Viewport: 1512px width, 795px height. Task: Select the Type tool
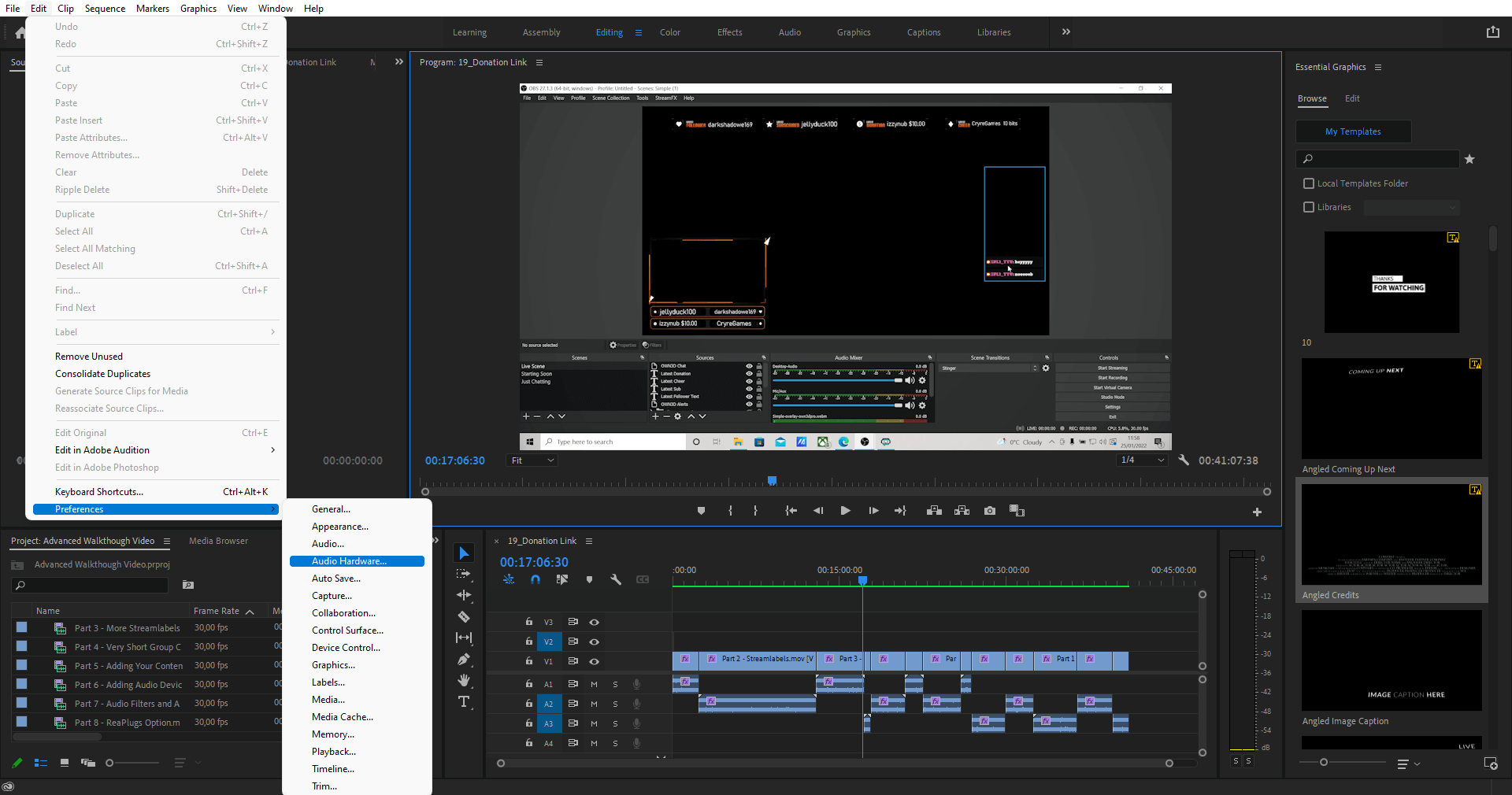pyautogui.click(x=464, y=701)
